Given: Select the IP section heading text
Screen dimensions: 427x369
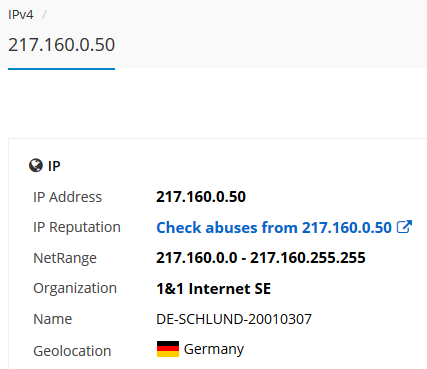Looking at the screenshot, I should [54, 166].
